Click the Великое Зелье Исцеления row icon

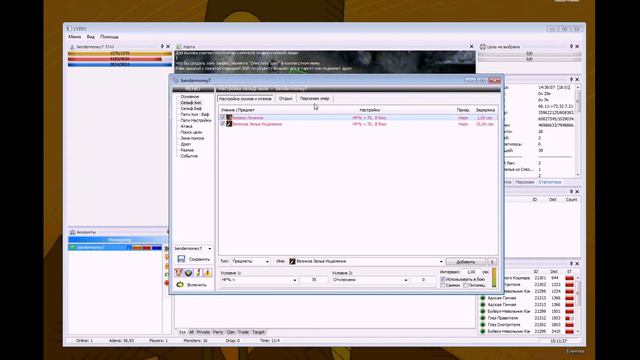[x=229, y=124]
